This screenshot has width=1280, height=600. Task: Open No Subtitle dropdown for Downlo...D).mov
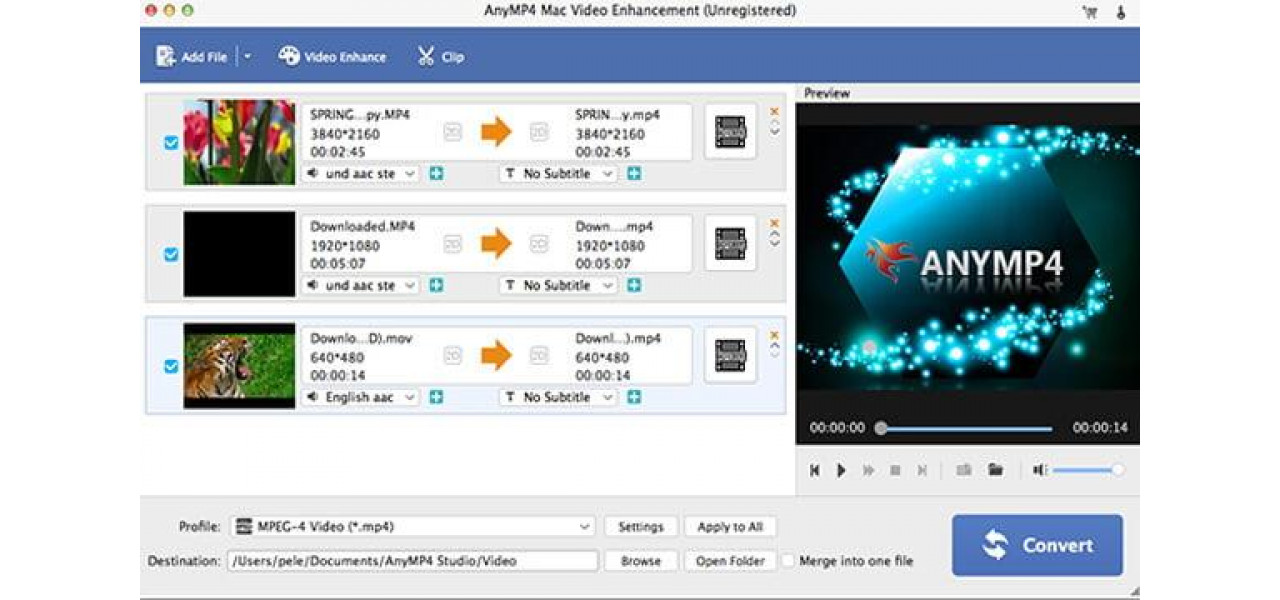coord(558,398)
